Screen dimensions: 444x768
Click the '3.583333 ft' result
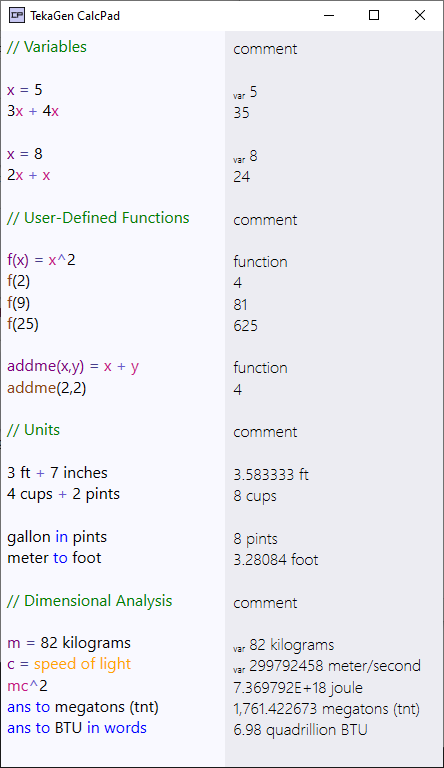(271, 475)
